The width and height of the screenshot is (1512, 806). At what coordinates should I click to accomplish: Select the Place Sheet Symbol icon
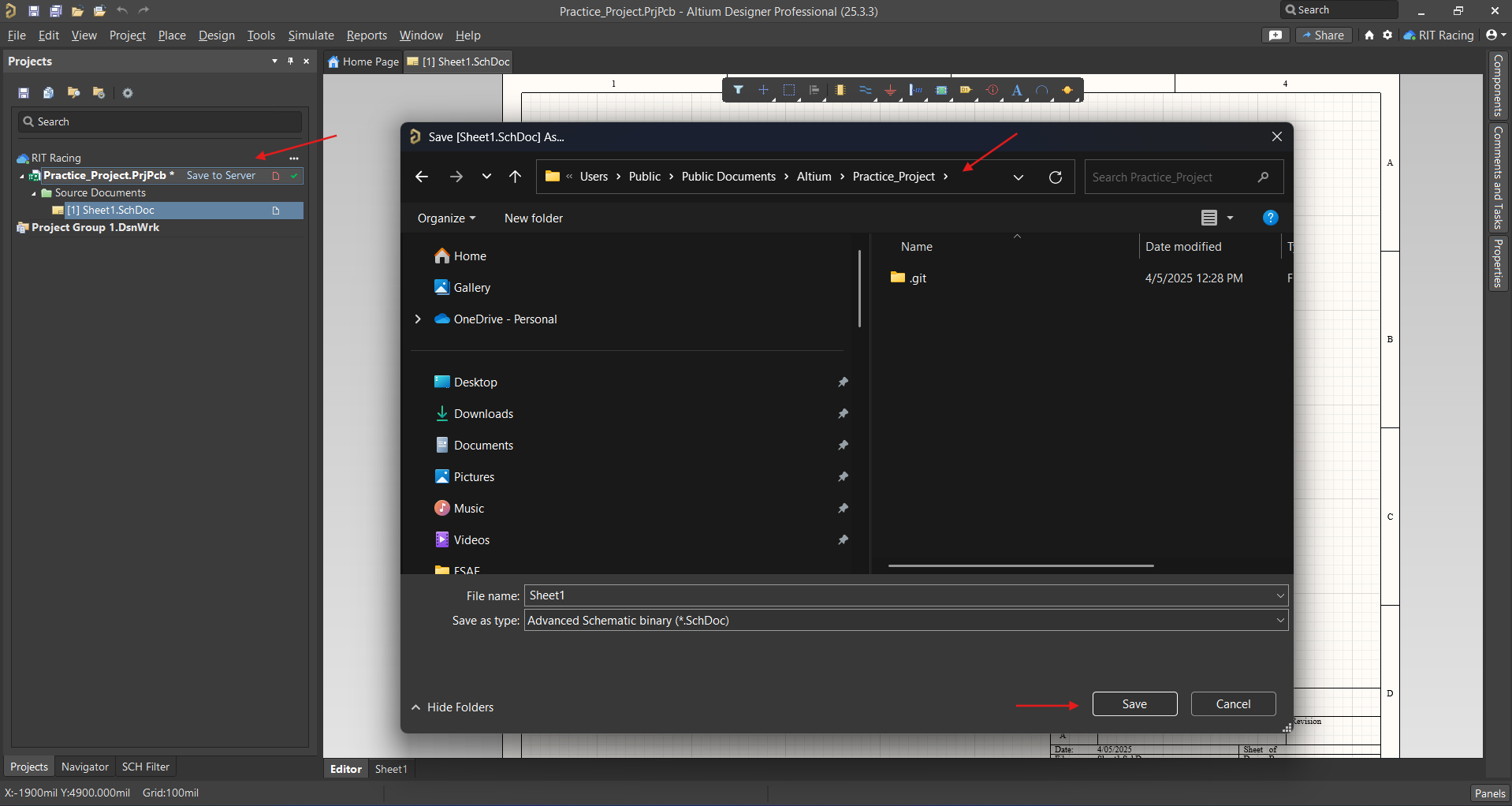tap(941, 90)
